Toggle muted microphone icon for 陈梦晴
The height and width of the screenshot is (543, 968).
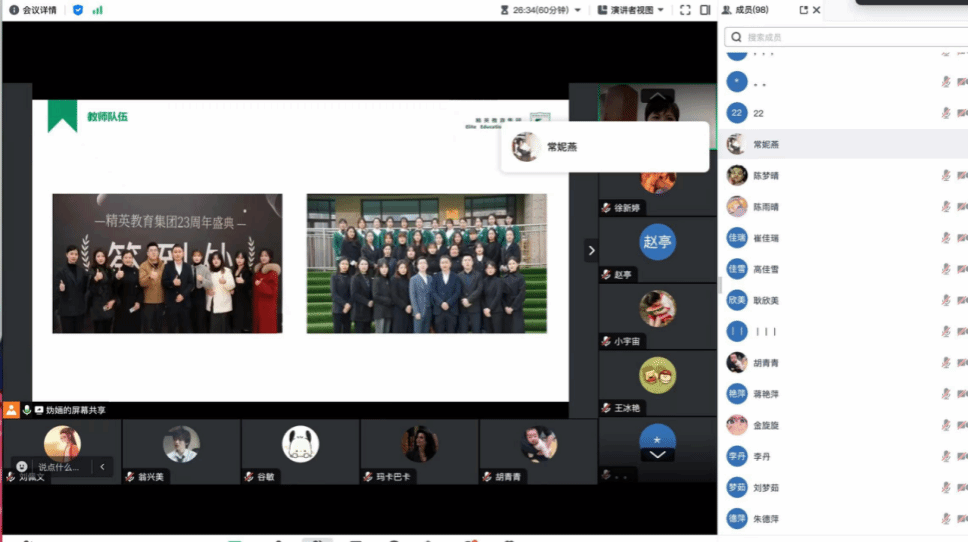(x=946, y=176)
